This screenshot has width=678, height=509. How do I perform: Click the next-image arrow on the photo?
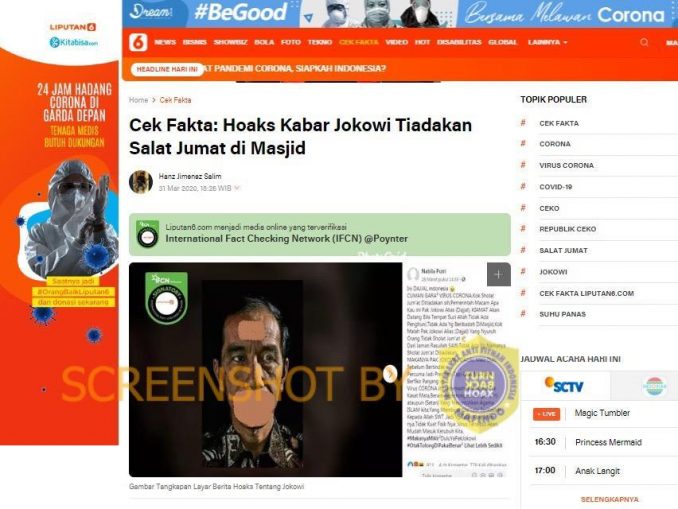pyautogui.click(x=390, y=373)
